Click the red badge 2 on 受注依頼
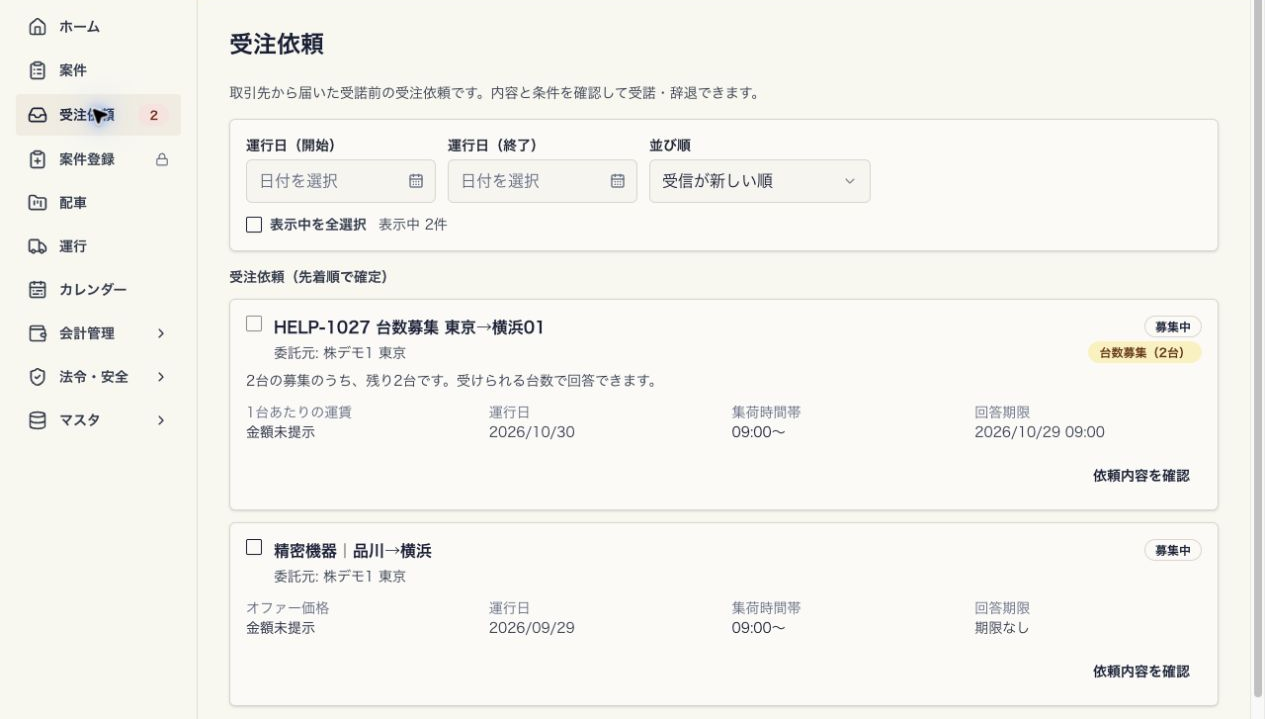 (x=153, y=115)
